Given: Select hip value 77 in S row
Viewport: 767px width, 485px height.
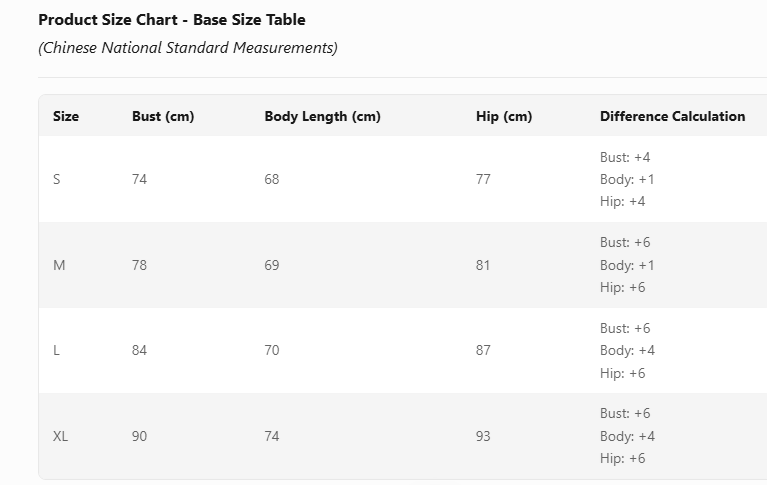Looking at the screenshot, I should (x=484, y=179).
